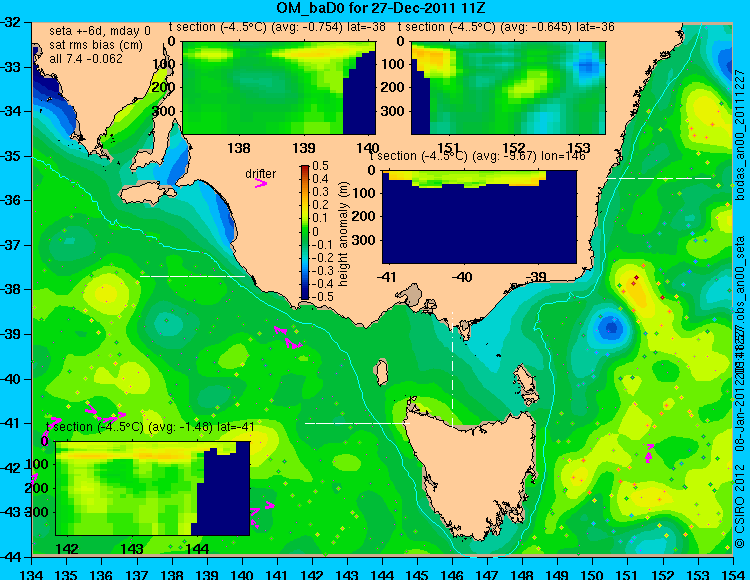Click the "t section ... lat=-38" heading

click(277, 27)
